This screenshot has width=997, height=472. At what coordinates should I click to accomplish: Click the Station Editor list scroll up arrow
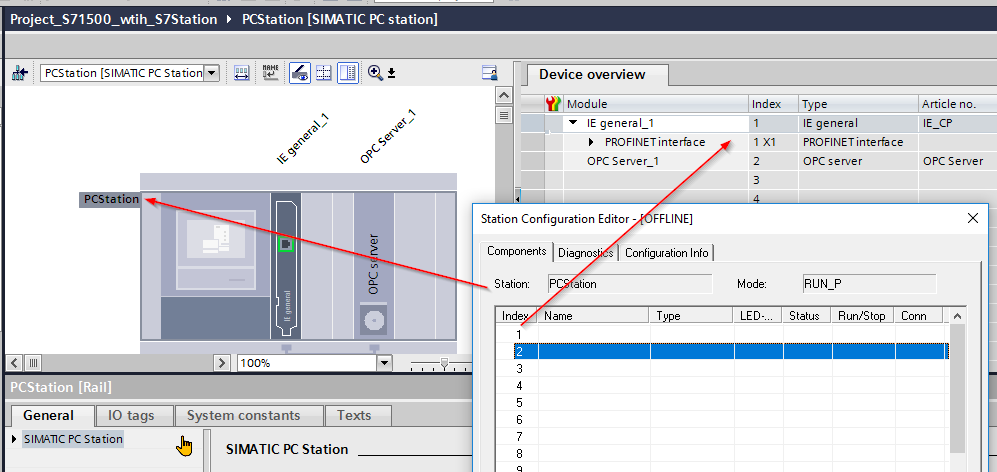tap(957, 316)
